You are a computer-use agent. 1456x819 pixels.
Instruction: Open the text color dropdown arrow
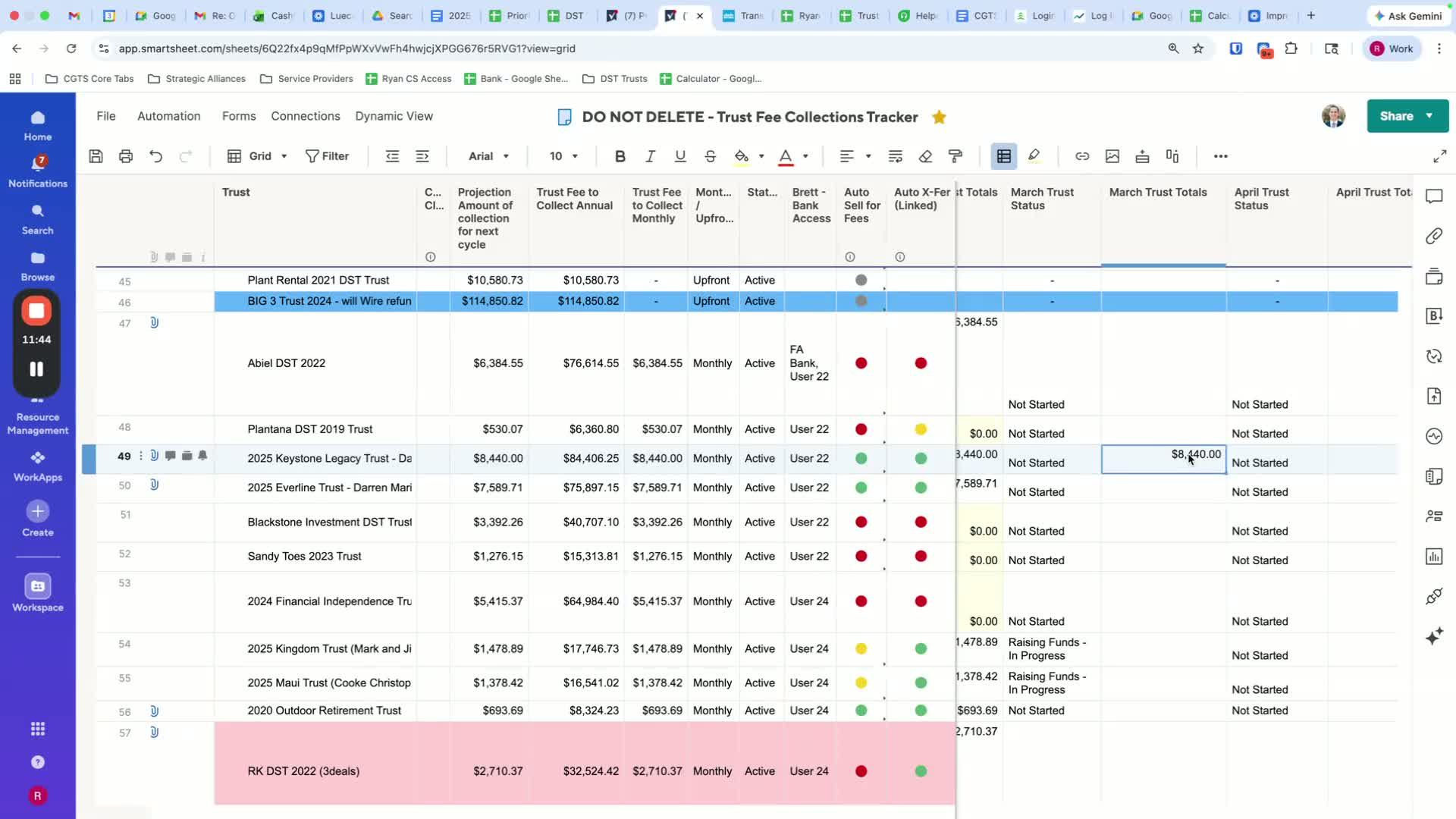[x=805, y=156]
